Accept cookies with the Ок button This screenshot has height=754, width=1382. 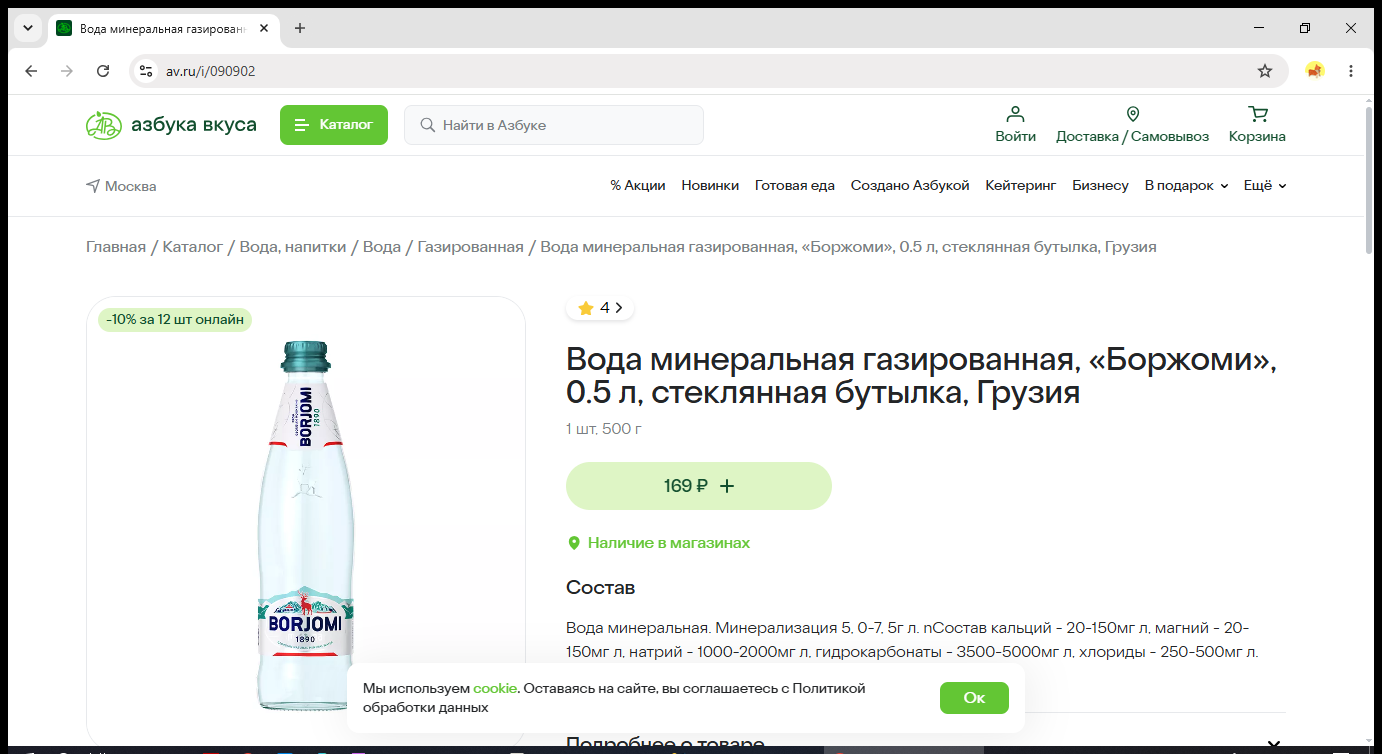[974, 698]
